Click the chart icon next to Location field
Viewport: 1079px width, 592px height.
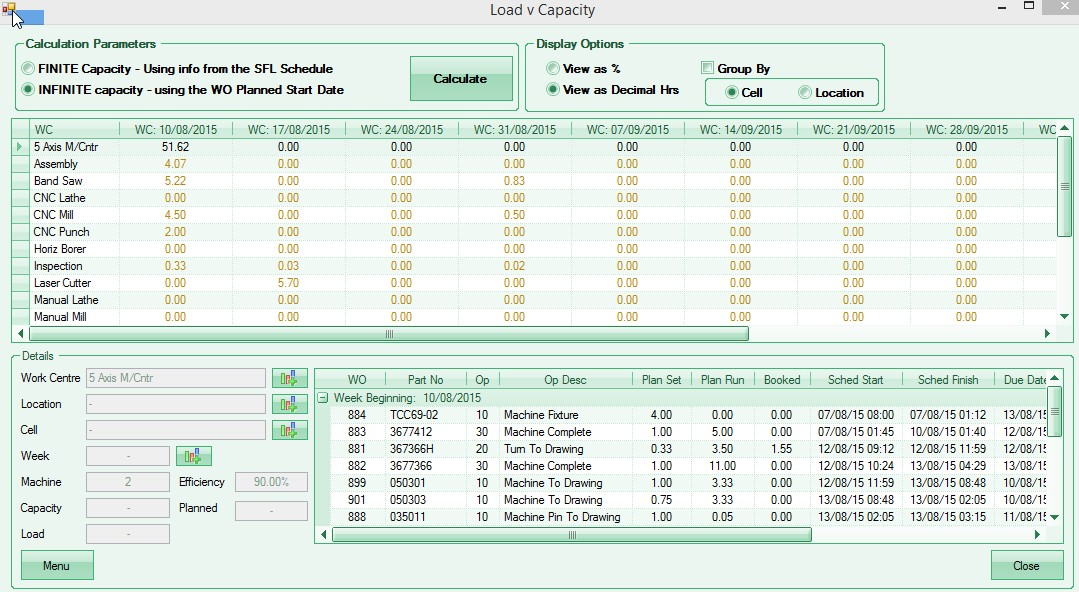click(290, 404)
